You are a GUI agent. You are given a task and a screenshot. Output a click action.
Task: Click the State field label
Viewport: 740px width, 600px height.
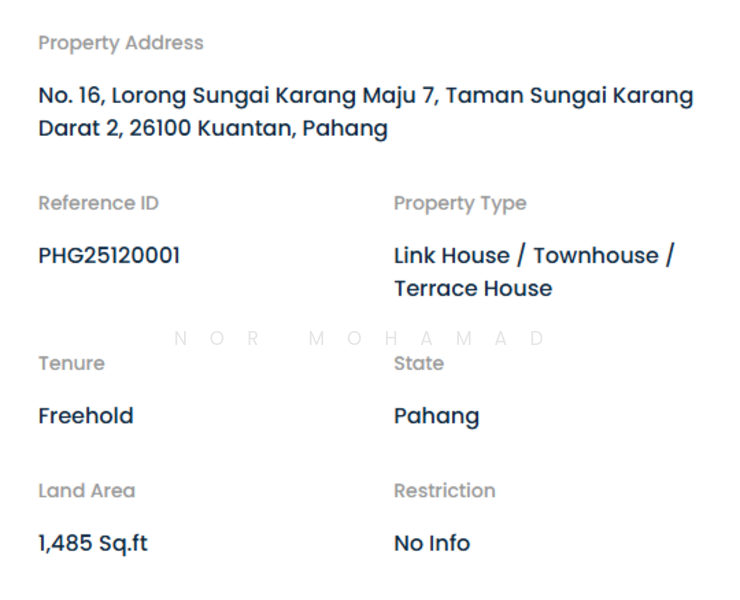point(418,363)
